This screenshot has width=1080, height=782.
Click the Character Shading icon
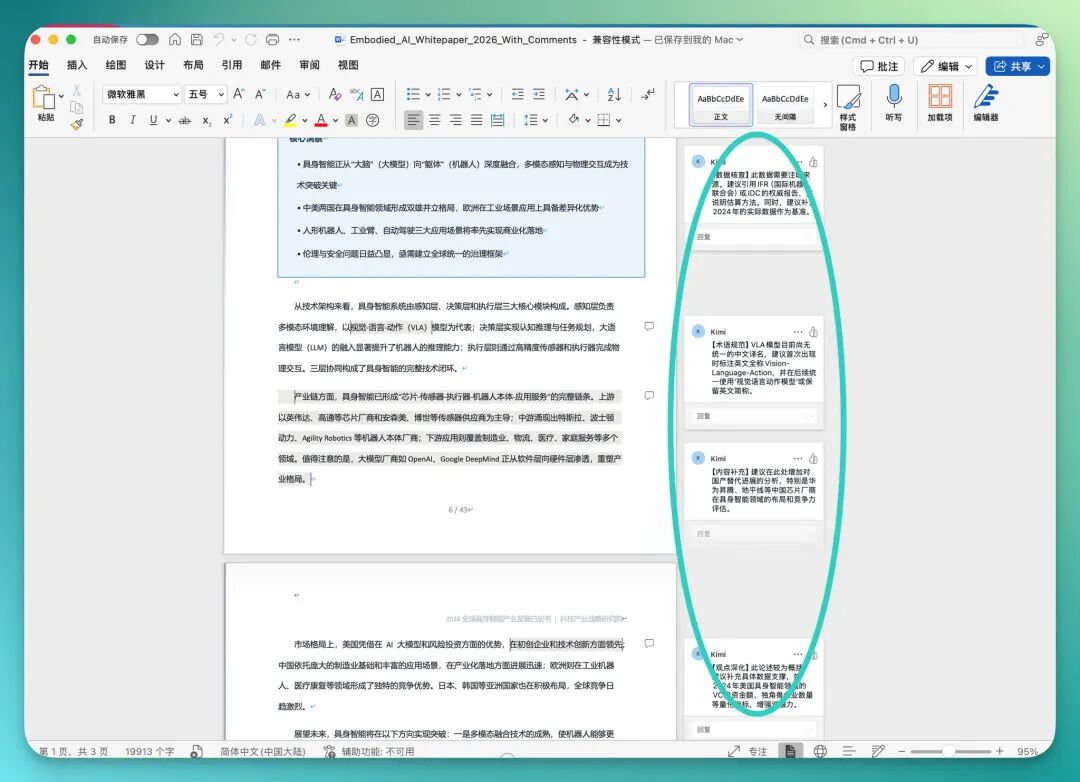(x=351, y=120)
